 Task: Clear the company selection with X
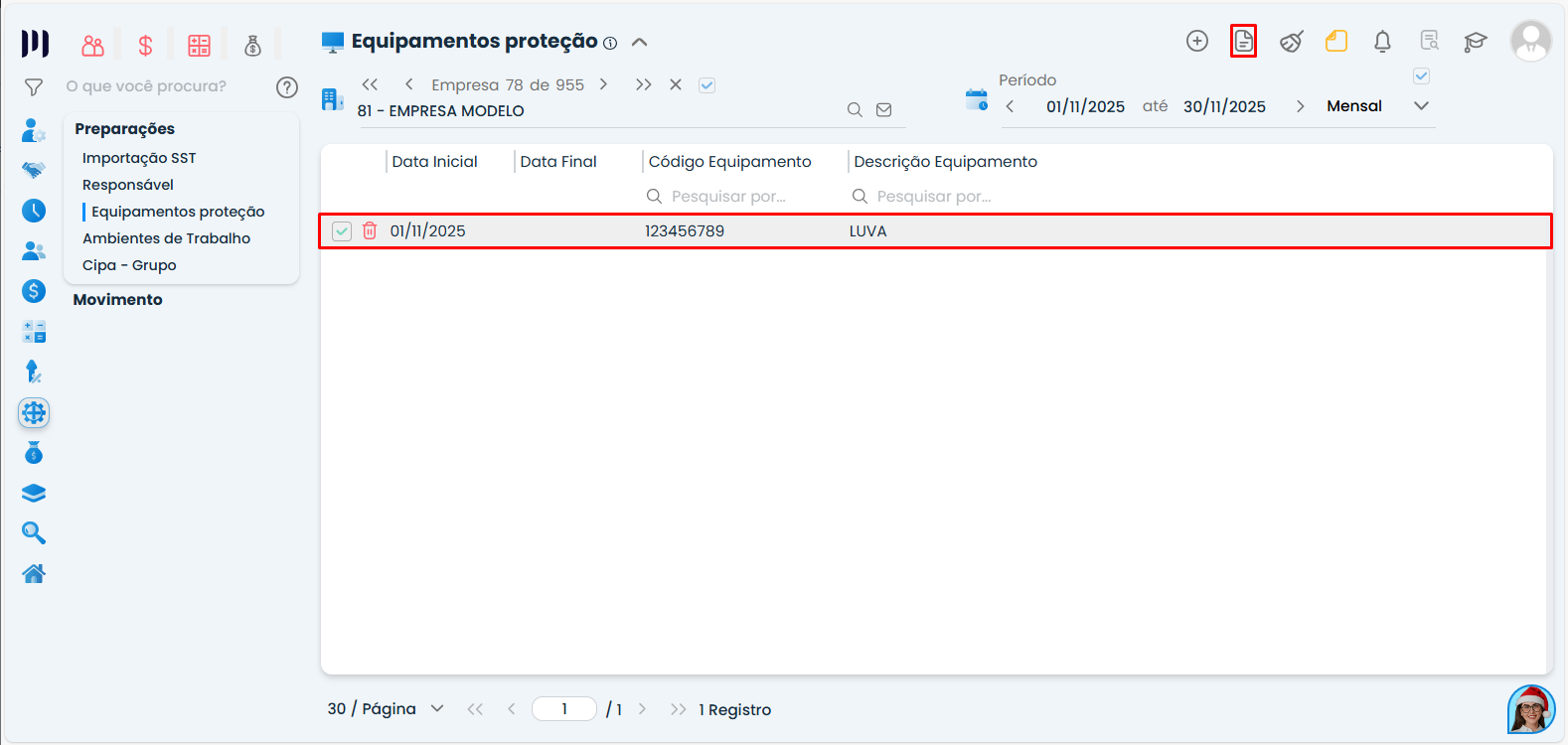[x=676, y=84]
